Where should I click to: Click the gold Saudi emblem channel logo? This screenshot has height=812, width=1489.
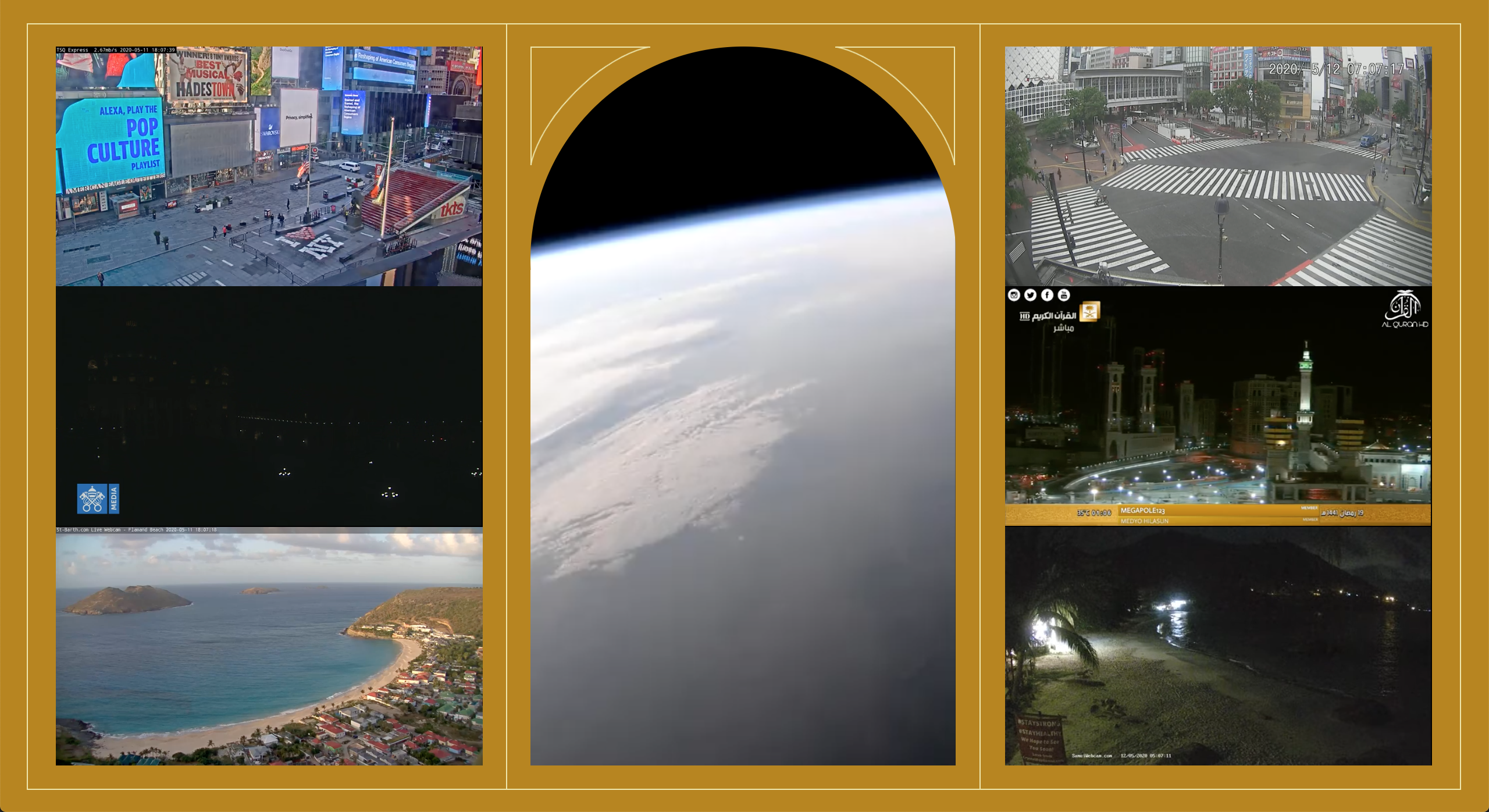(x=1090, y=312)
